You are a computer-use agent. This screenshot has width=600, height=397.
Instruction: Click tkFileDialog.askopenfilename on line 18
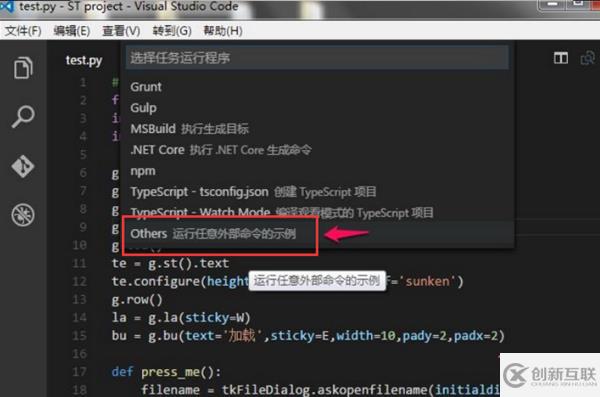(325, 390)
